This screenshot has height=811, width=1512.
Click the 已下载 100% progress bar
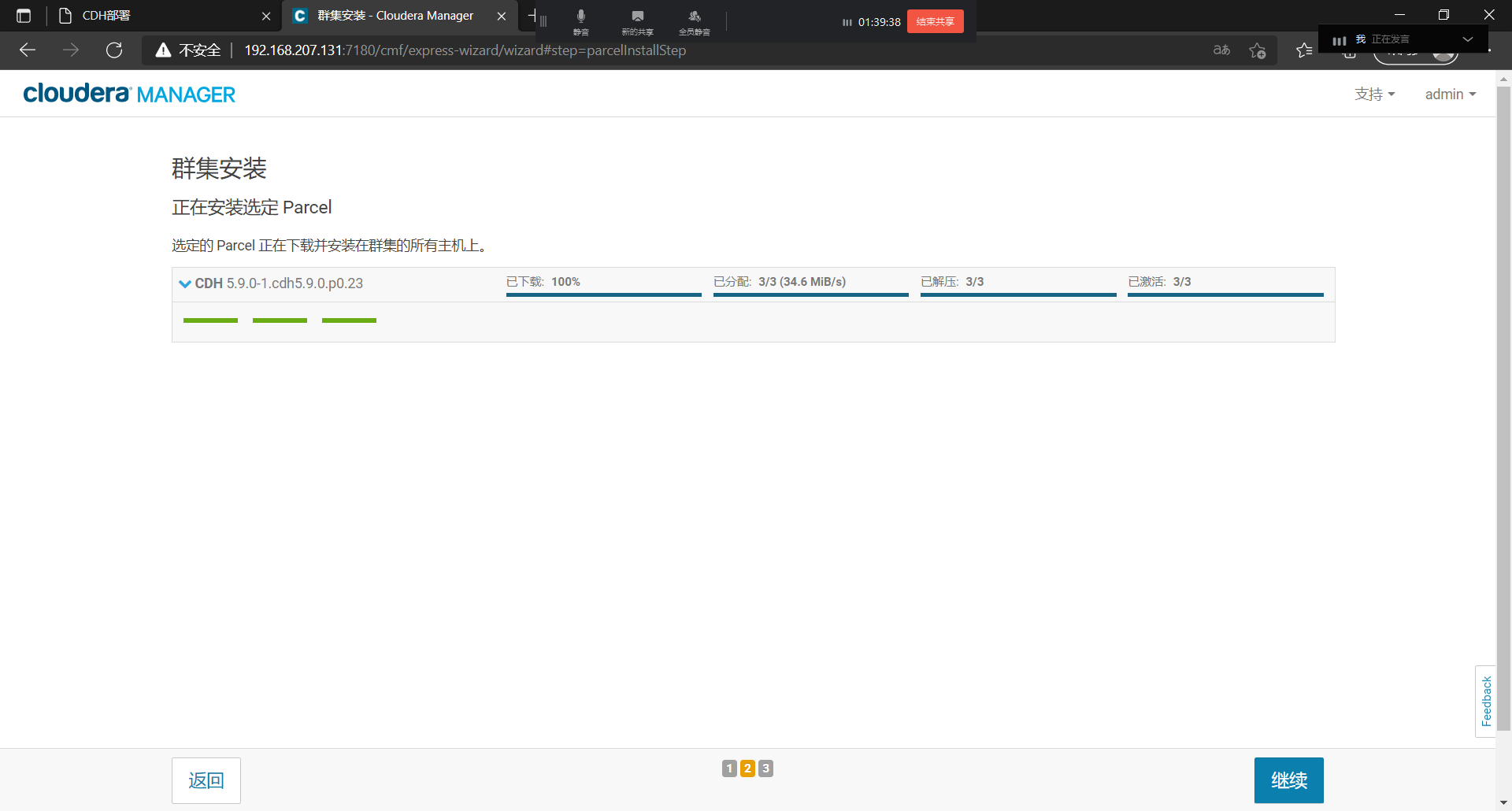[x=603, y=294]
